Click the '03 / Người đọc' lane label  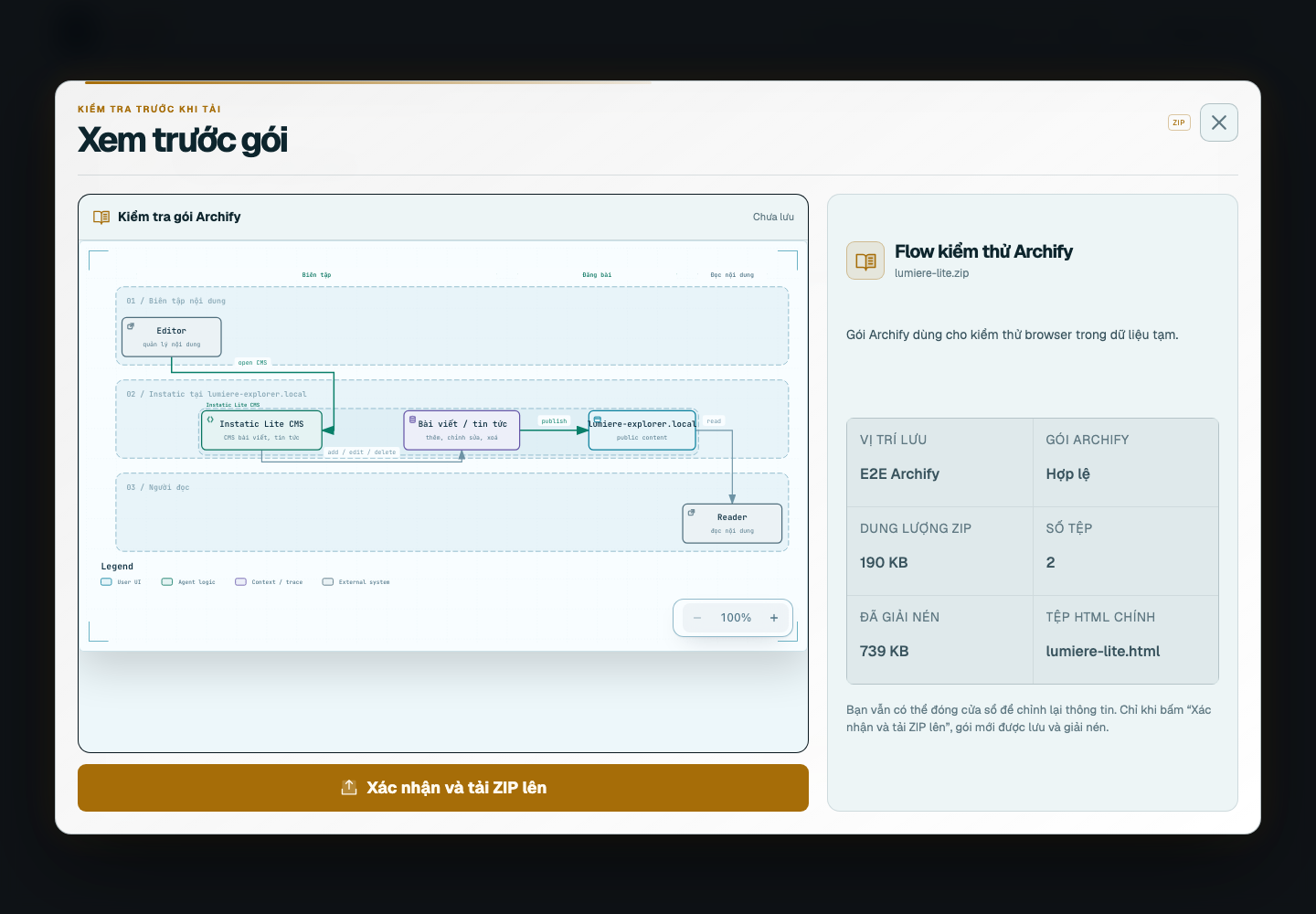pos(158,487)
